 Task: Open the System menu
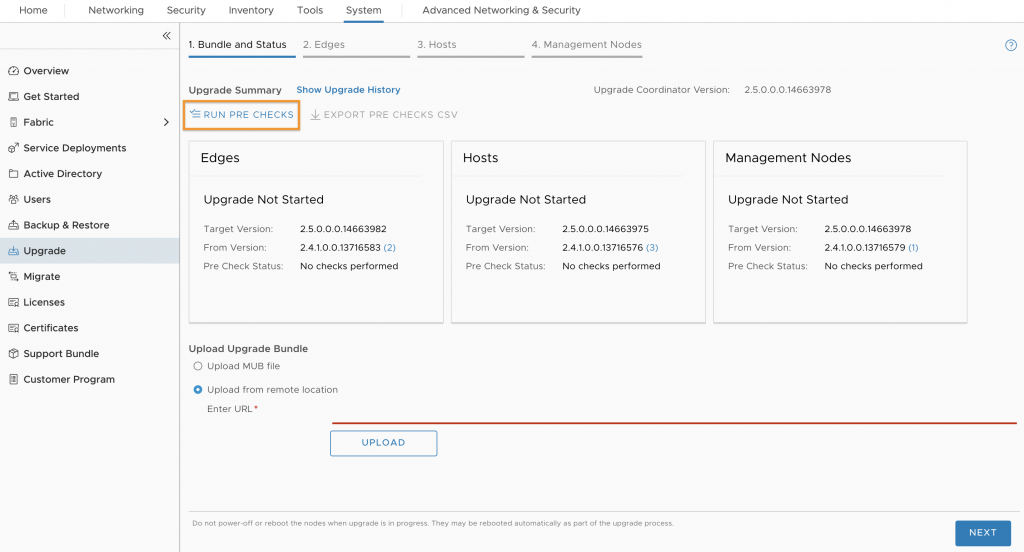tap(364, 10)
